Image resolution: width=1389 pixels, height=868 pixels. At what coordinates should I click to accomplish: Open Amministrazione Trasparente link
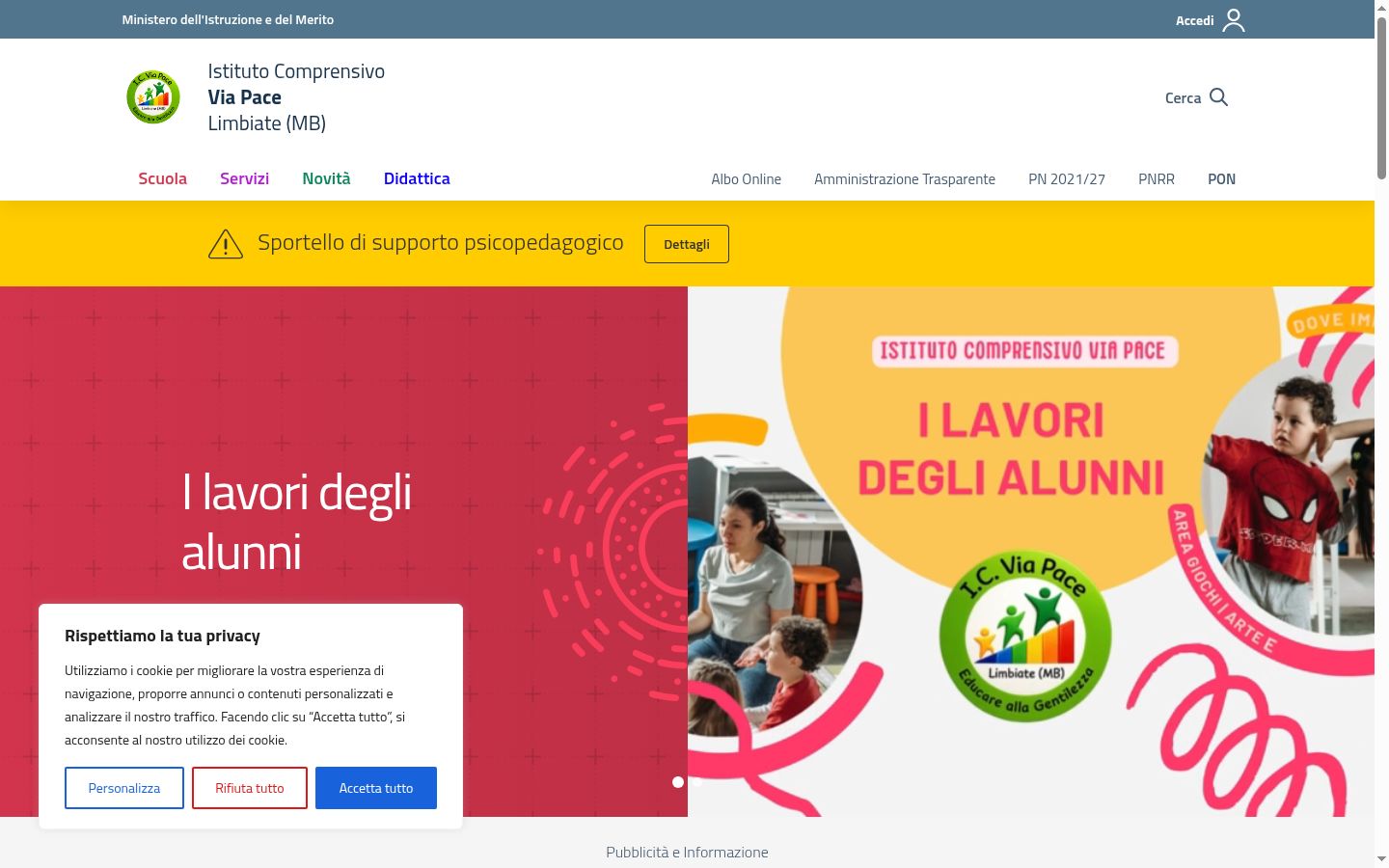(905, 179)
